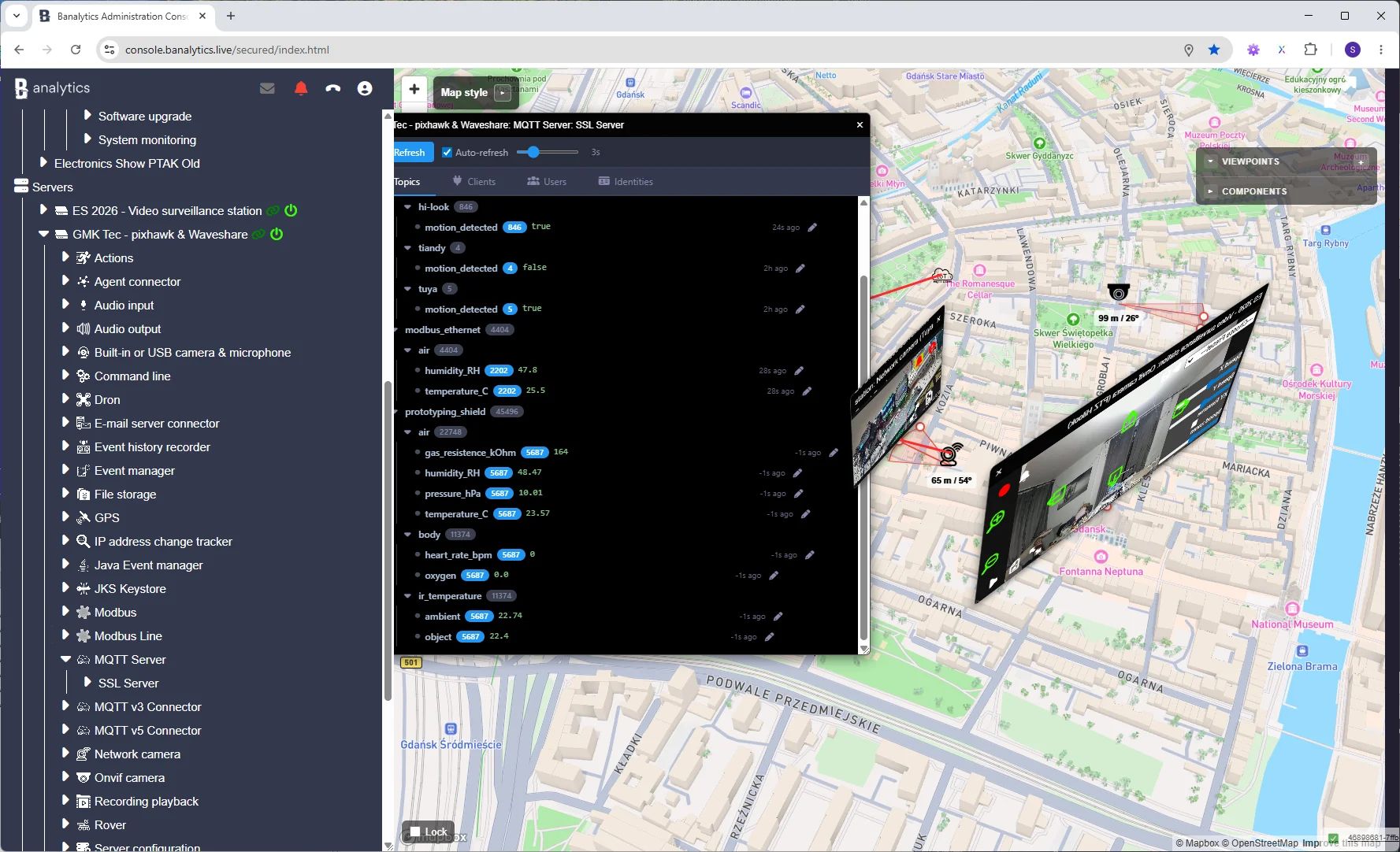Select the Banalytics Administration Console browser tab

pyautogui.click(x=122, y=16)
